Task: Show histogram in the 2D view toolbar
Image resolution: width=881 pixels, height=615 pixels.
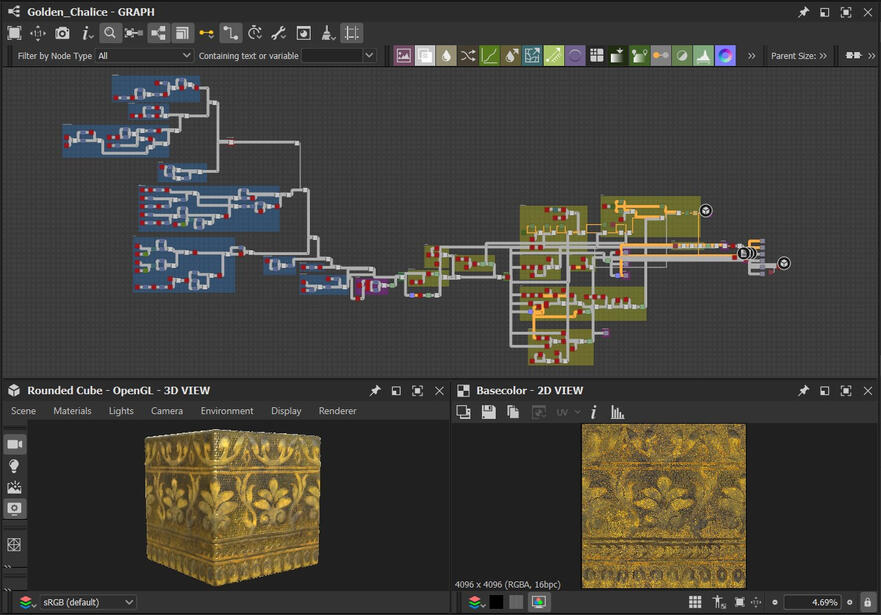Action: [617, 412]
